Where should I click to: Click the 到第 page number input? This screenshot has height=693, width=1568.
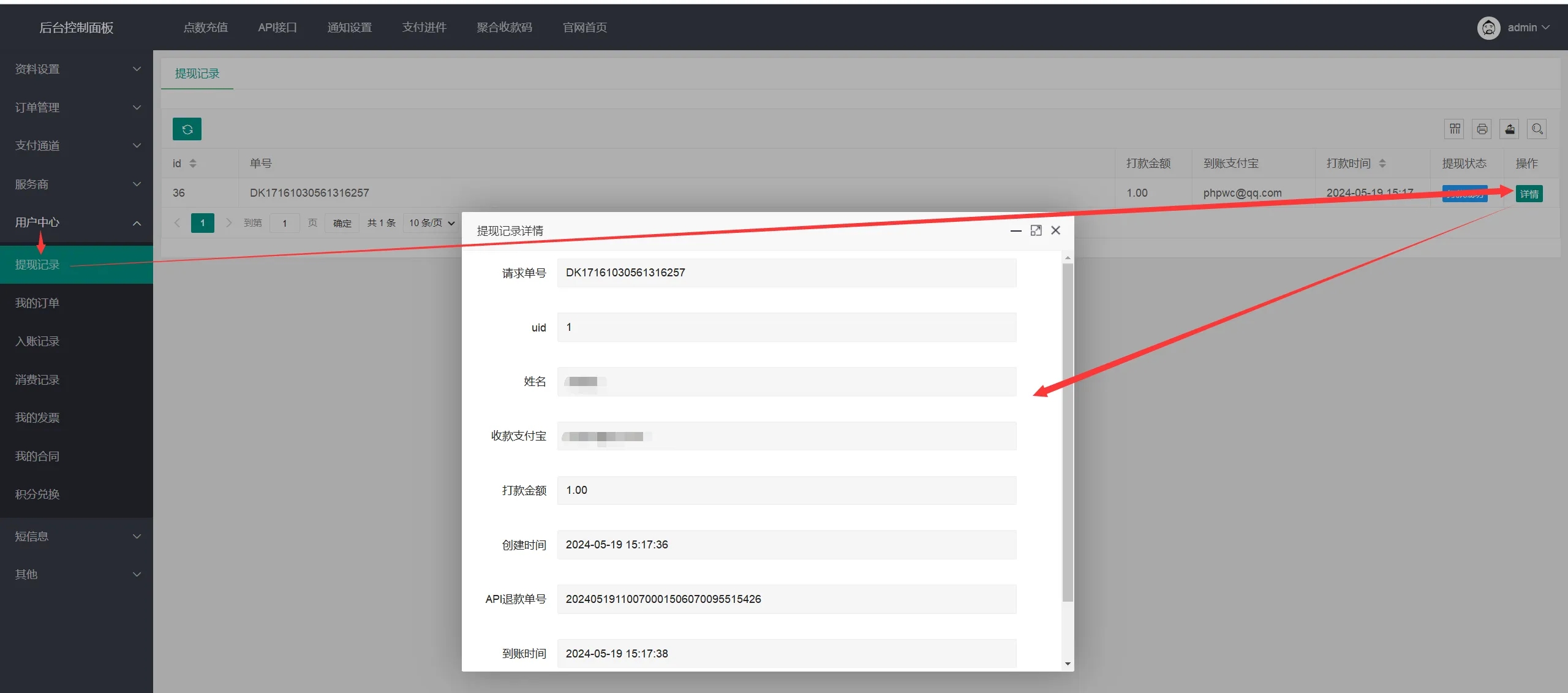(284, 223)
